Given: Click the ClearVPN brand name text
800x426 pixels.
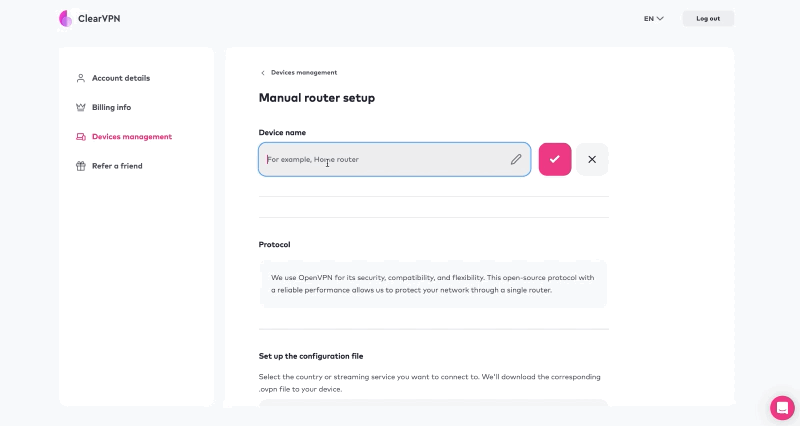Looking at the screenshot, I should (99, 18).
